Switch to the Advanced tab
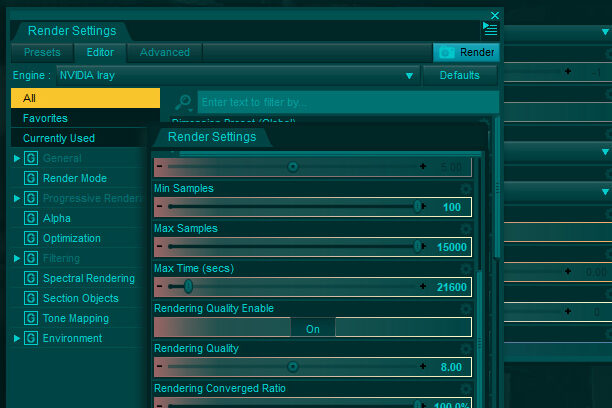Screen dimensions: 612x408 [164, 52]
